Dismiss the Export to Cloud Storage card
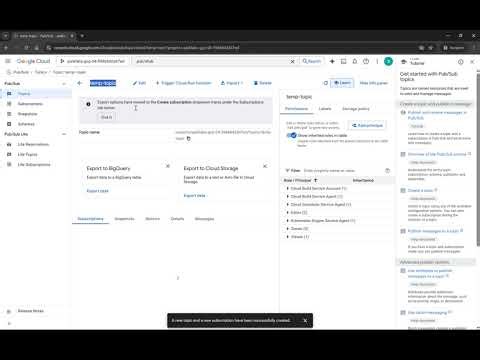 click(265, 166)
